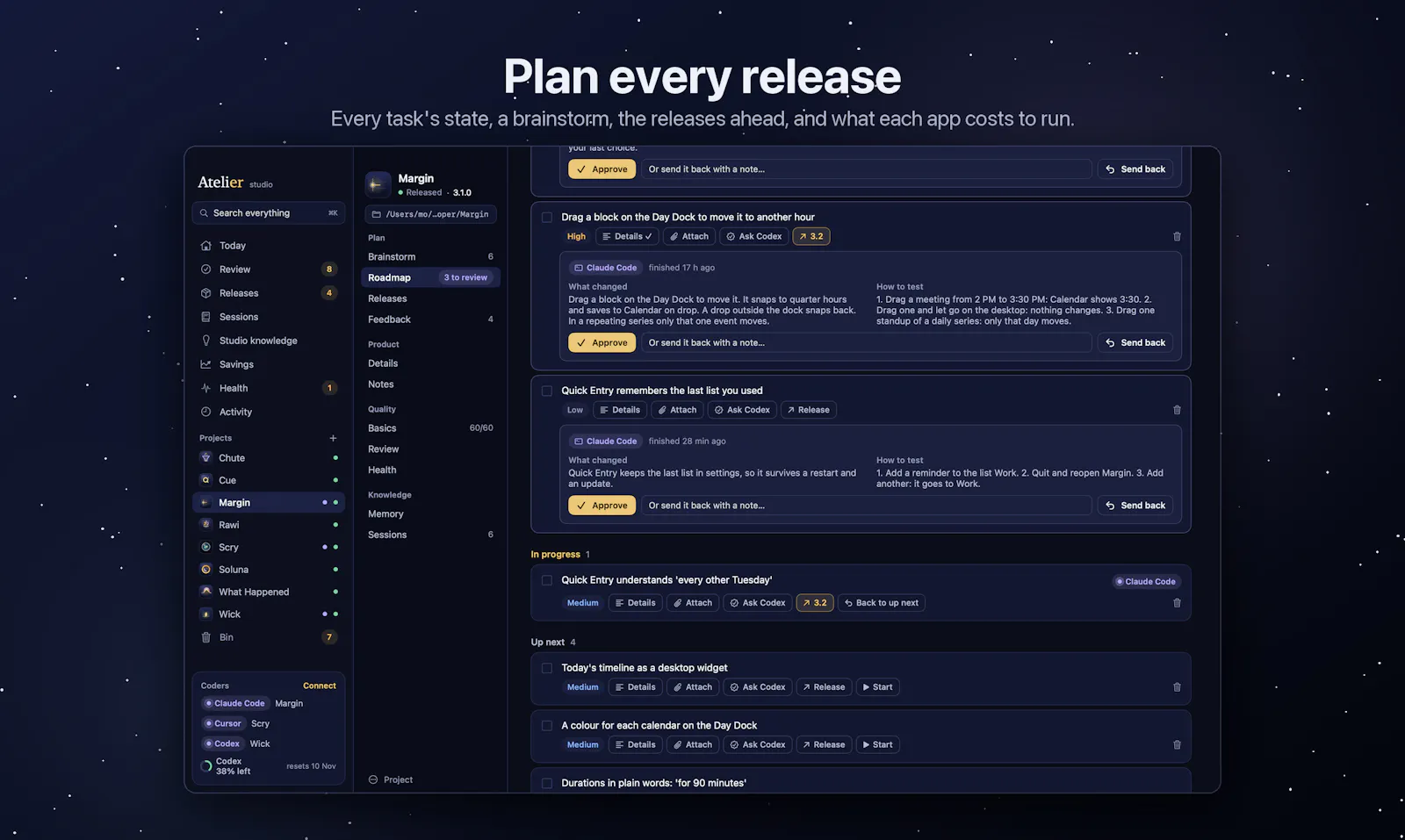Open the Today home icon in sidebar
This screenshot has width=1405, height=840.
(205, 246)
